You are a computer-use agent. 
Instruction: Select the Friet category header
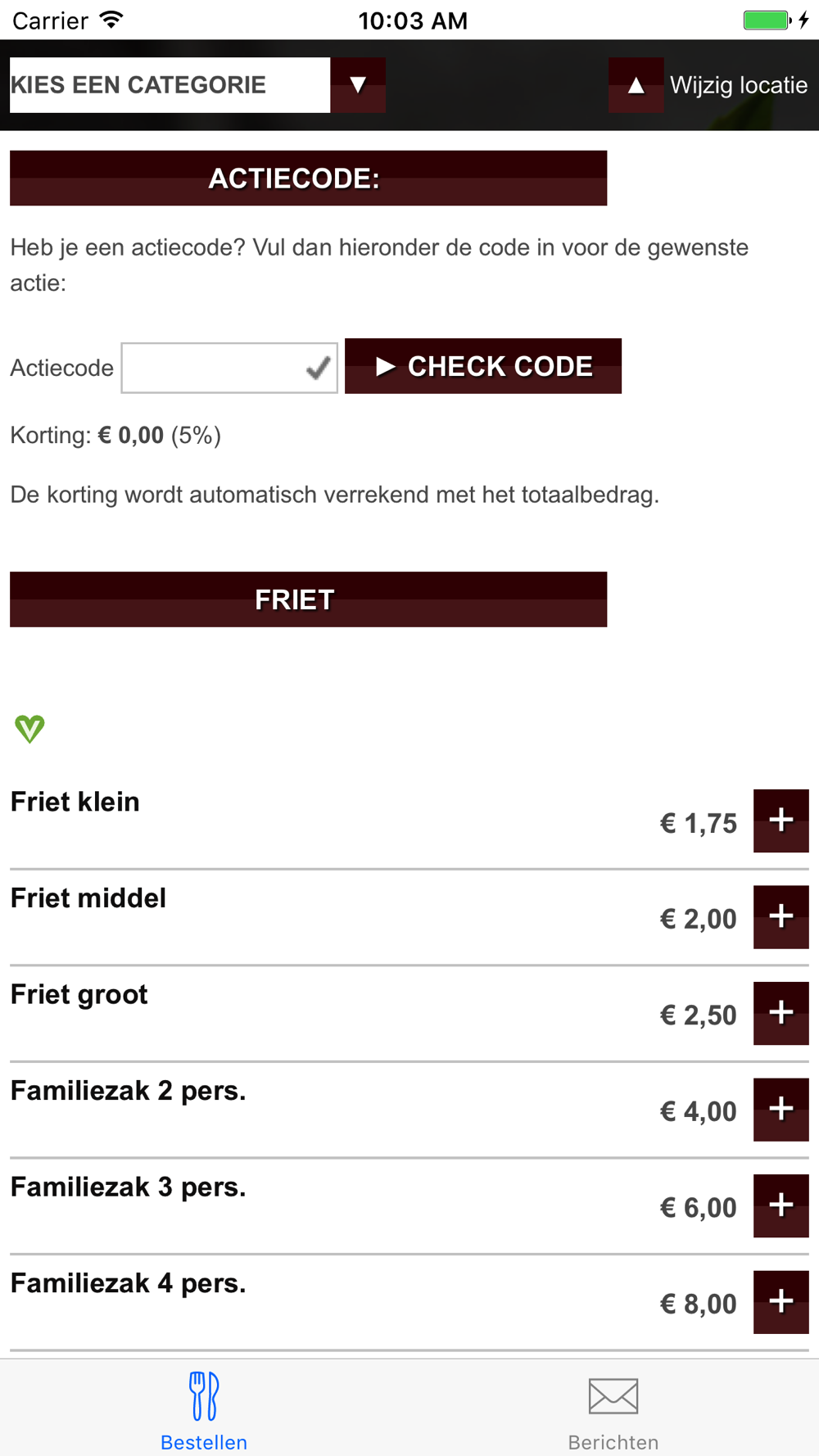(x=309, y=599)
